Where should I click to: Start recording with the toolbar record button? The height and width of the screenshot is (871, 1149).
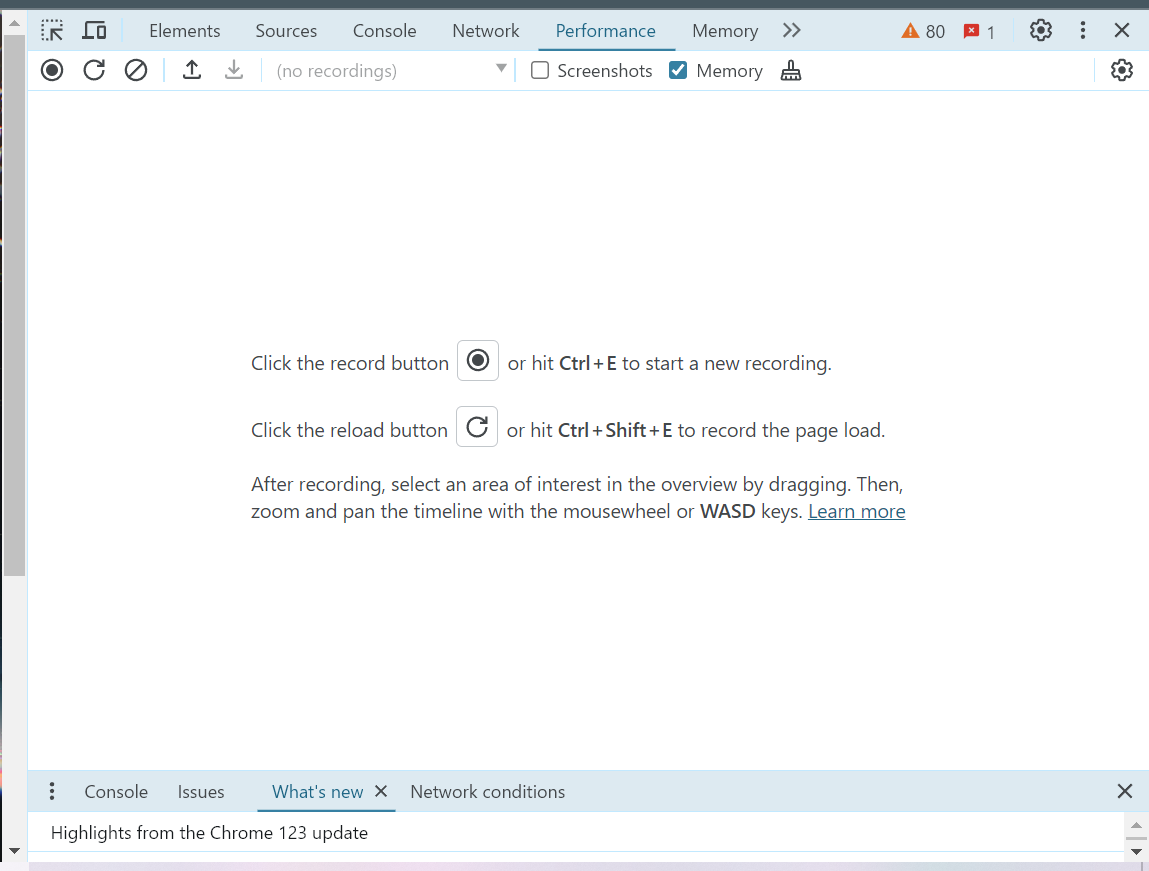pos(52,71)
